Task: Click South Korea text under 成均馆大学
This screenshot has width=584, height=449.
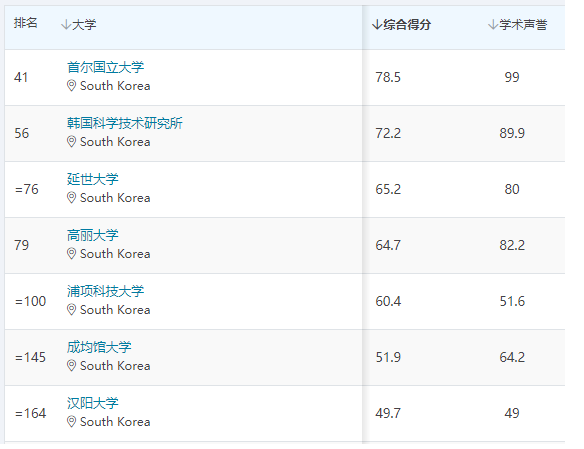Action: pyautogui.click(x=115, y=366)
